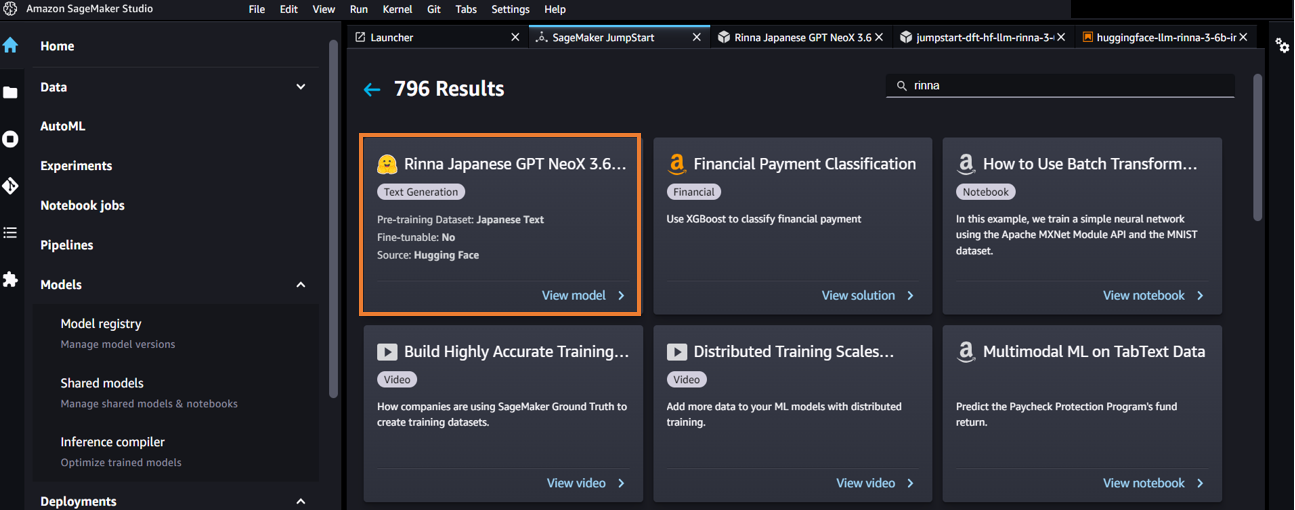Open the Run menu
1295x510 pixels.
click(359, 9)
